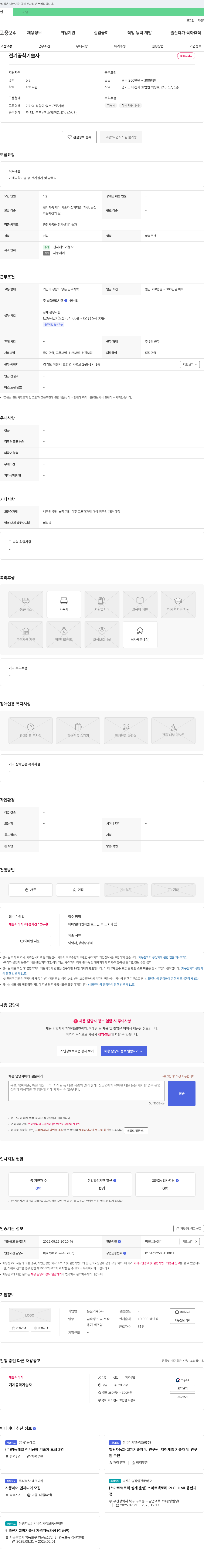Viewport: 204px width, 1568px height.
Task: Select the 장애인용 주차장 facility icon
Action: point(30,730)
